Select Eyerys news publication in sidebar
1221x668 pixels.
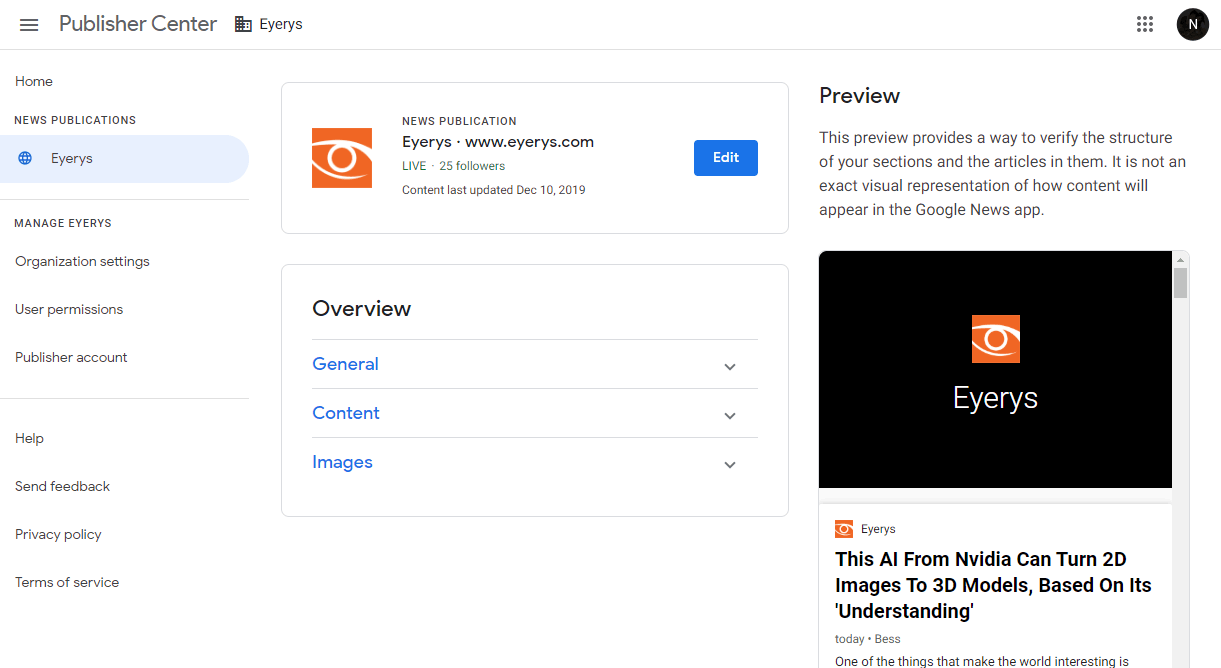click(x=124, y=158)
